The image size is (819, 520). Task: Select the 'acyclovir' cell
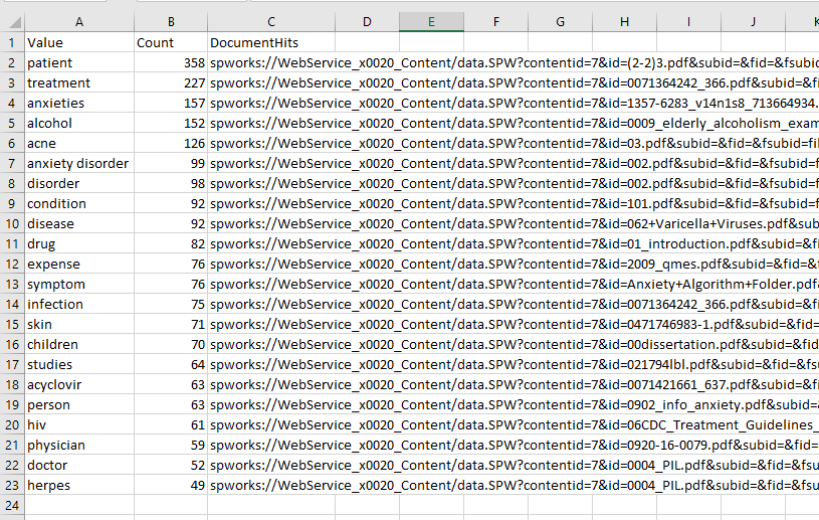tap(79, 385)
